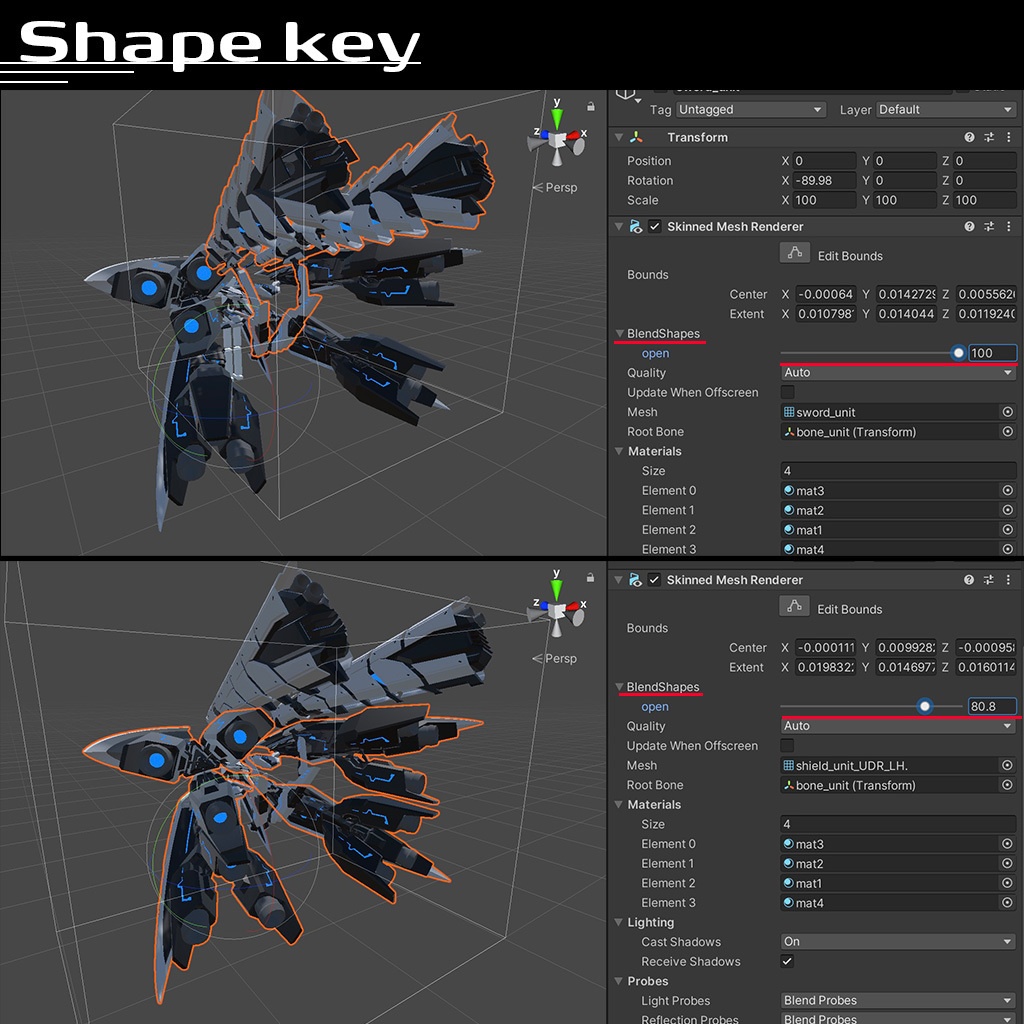Open the picker for lower Element 2 mat1
Image resolution: width=1024 pixels, height=1024 pixels.
[1007, 883]
